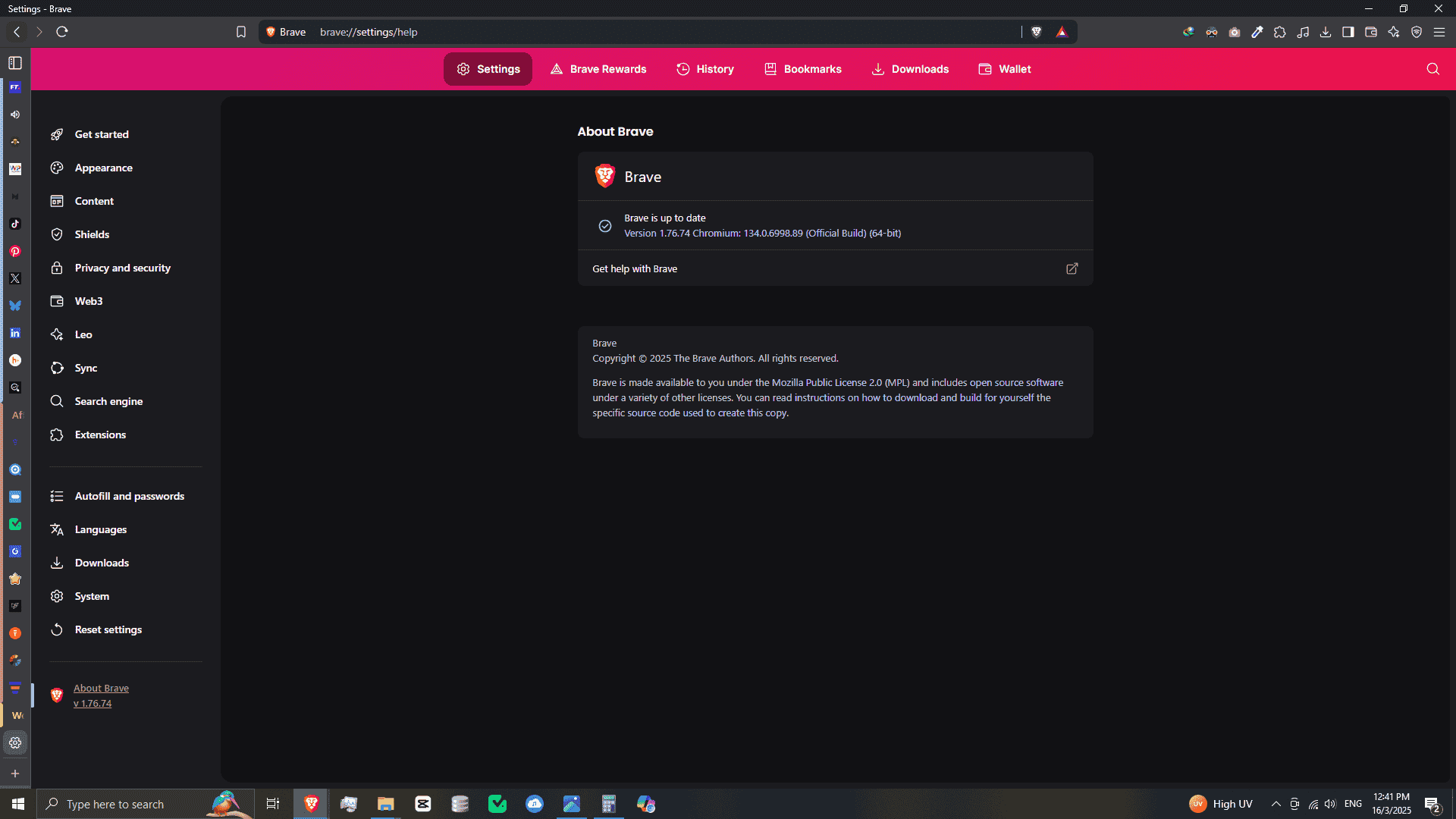This screenshot has height=819, width=1456.
Task: Open the Brave hamburger main menu
Action: [x=1439, y=32]
